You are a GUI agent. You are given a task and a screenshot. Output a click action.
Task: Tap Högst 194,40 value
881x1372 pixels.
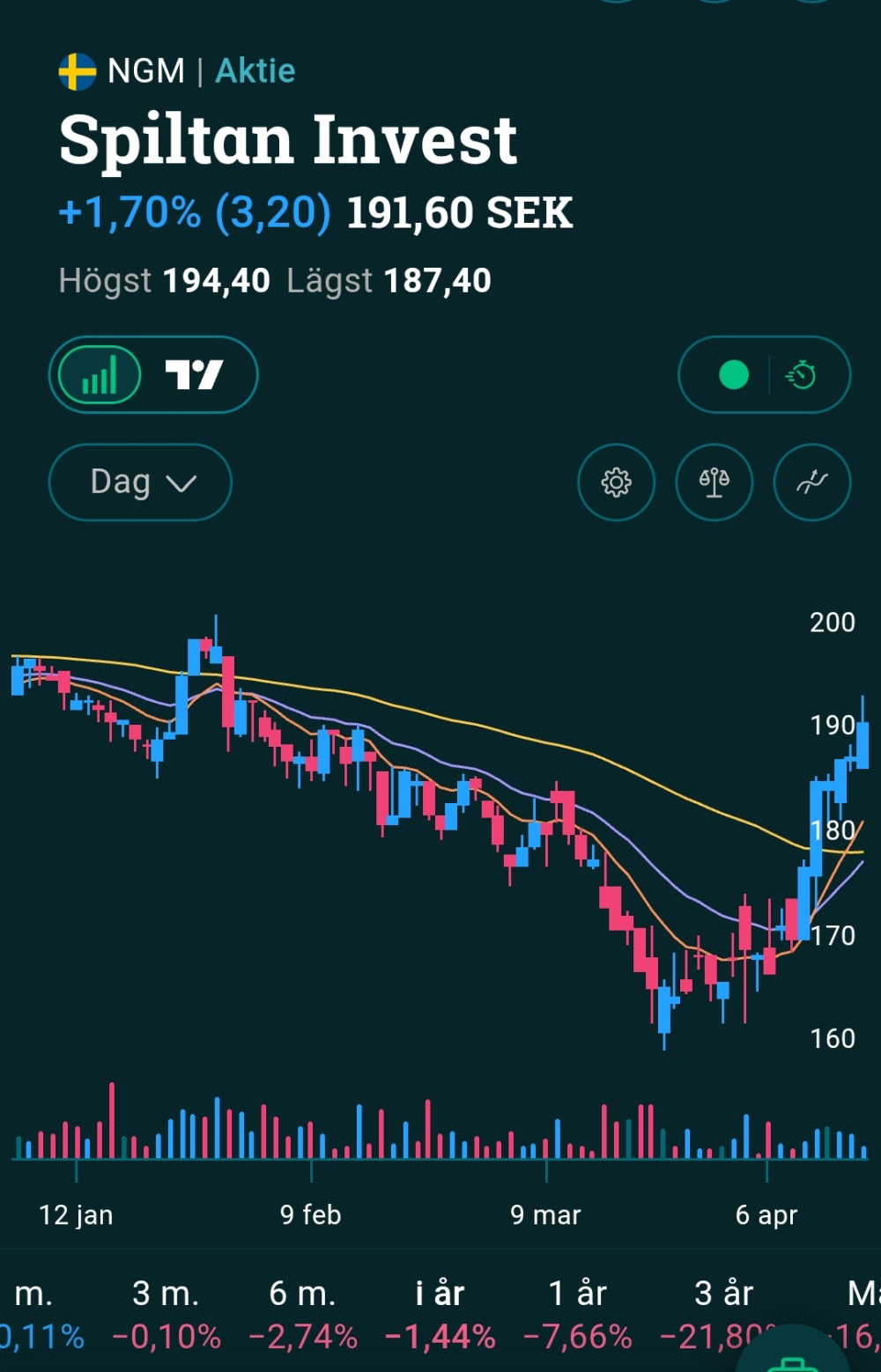click(216, 281)
